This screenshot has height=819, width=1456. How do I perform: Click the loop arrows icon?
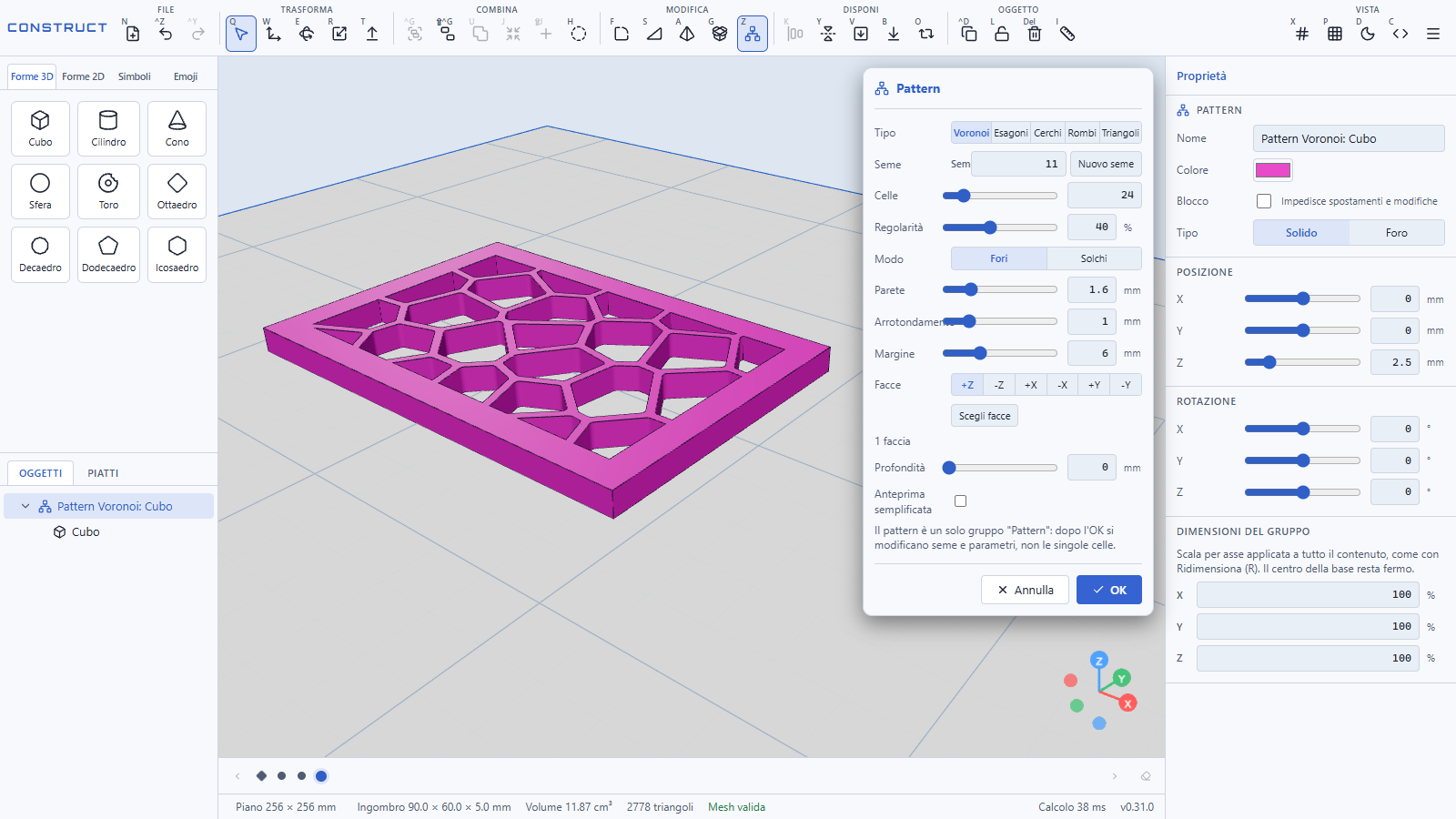926,34
